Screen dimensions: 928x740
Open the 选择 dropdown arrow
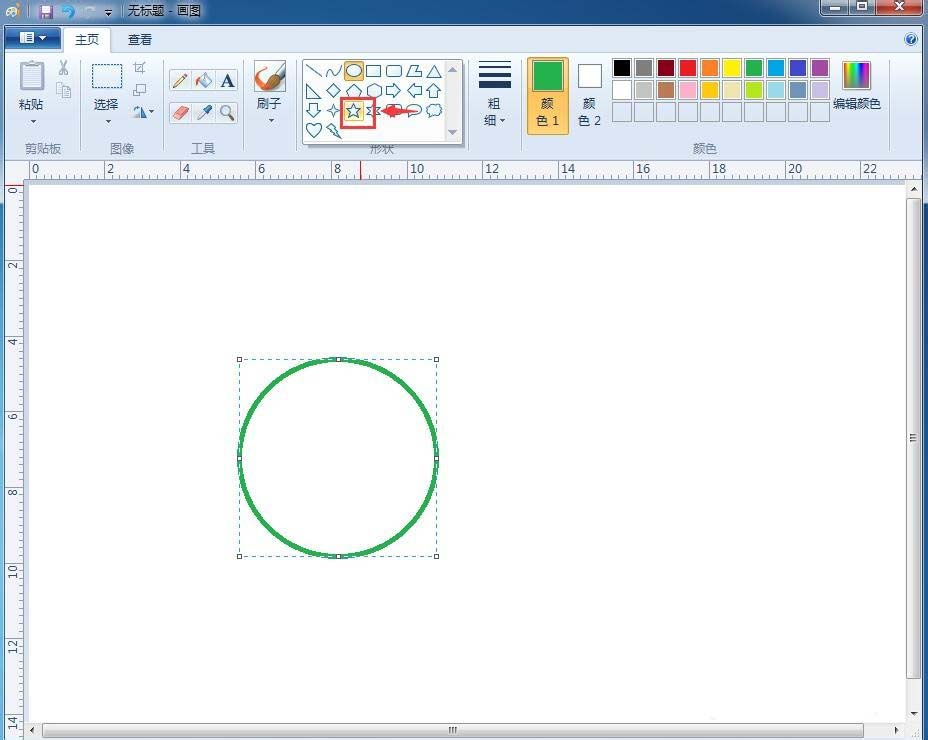(x=108, y=122)
